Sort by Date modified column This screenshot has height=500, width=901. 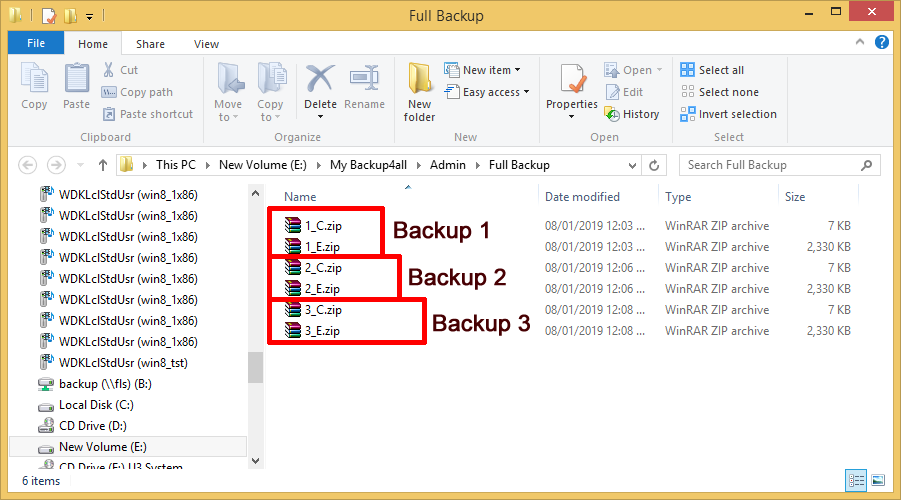coord(582,197)
